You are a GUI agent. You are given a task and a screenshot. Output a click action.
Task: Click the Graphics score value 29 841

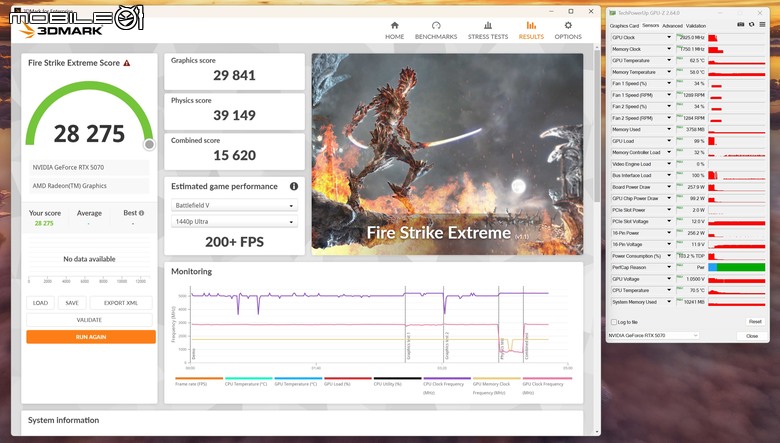[234, 76]
